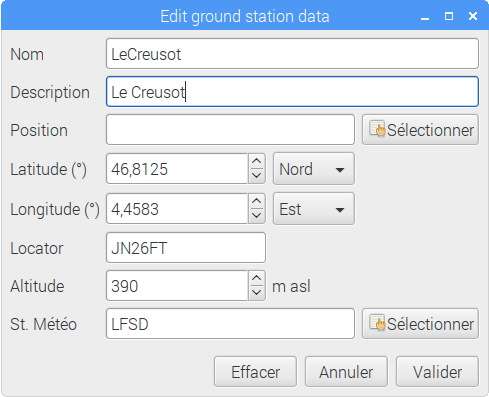Close the Edit ground station data window
Viewport: 489px width, 397px height.
coord(473,16)
